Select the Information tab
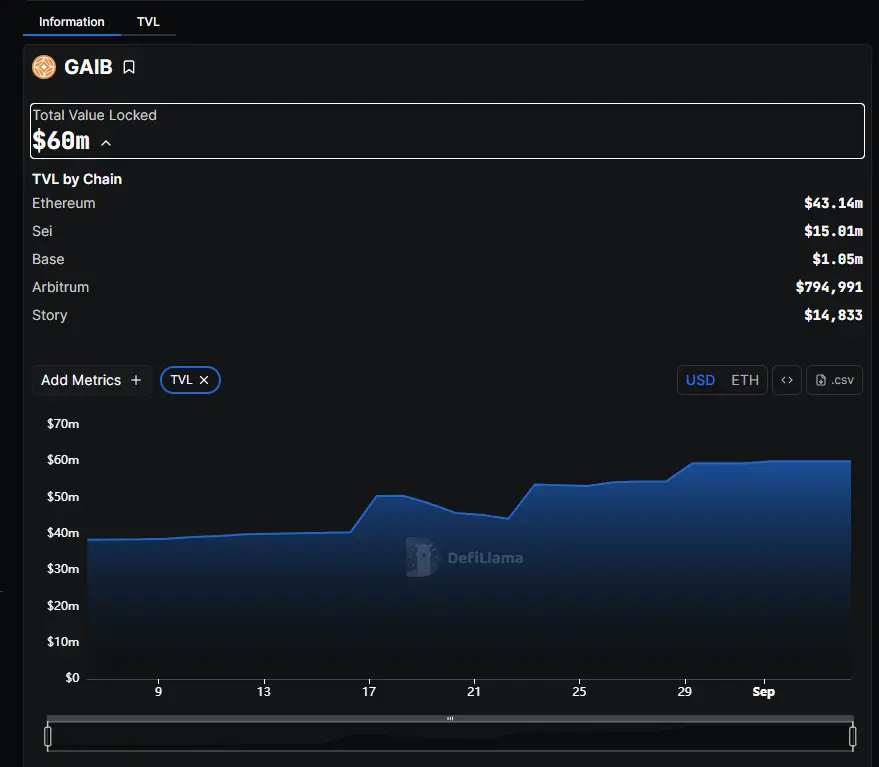Viewport: 879px width, 767px height. [x=72, y=22]
